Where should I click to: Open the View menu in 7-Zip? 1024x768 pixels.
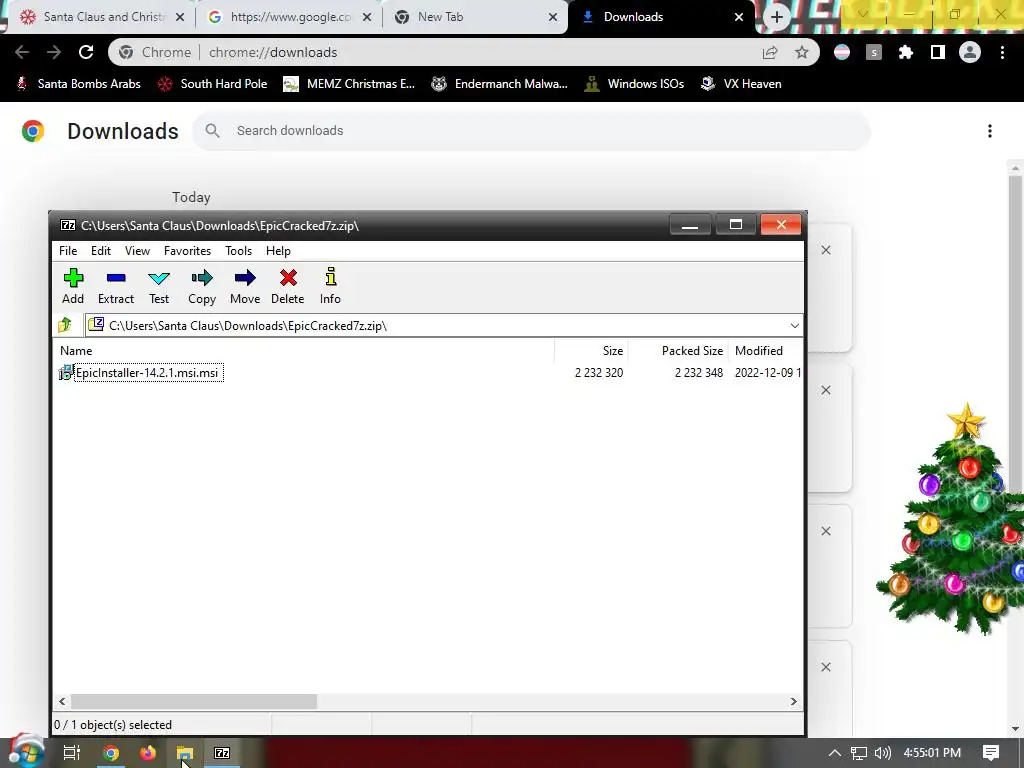coord(137,251)
